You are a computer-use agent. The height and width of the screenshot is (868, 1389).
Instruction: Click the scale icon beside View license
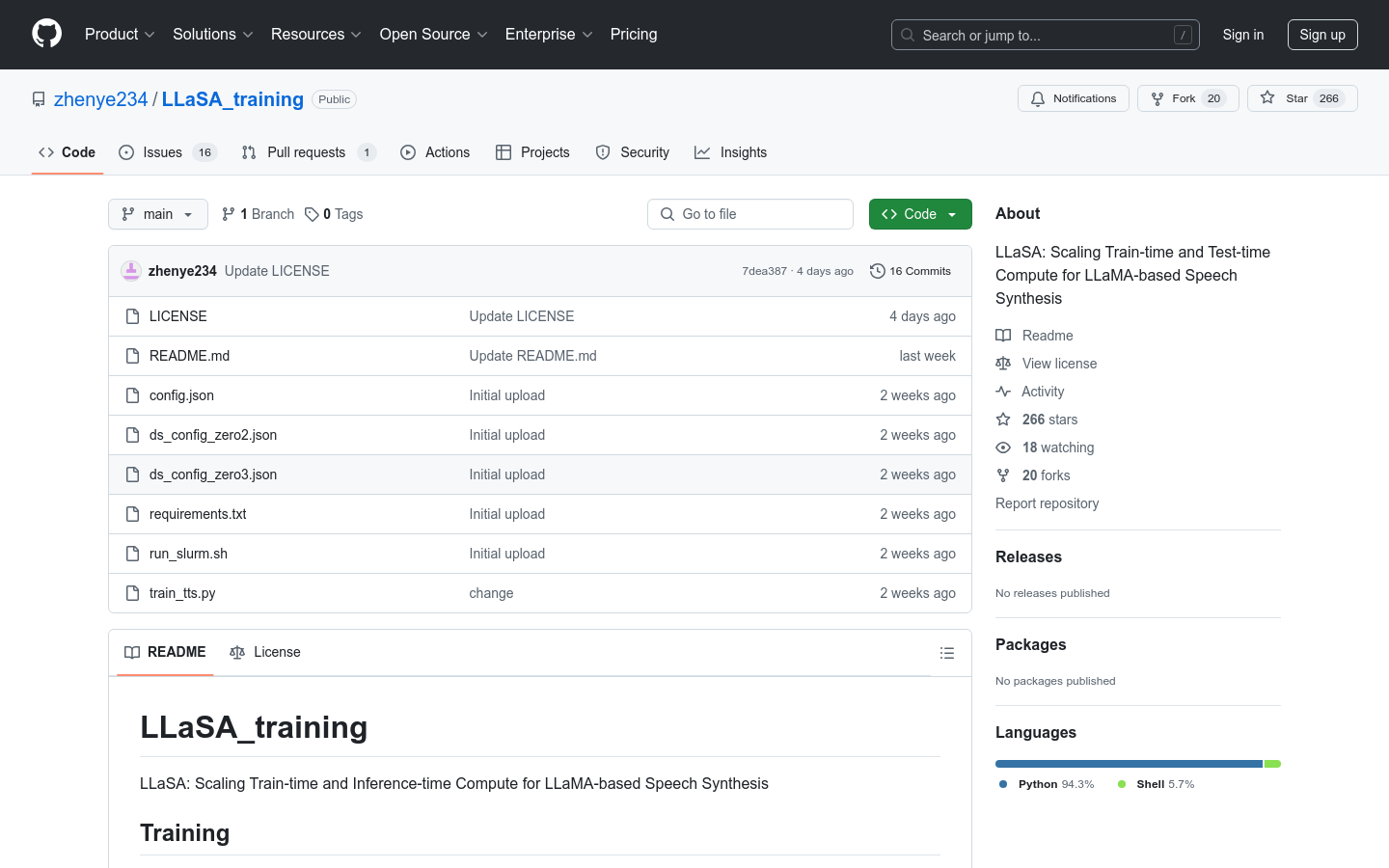(1003, 364)
